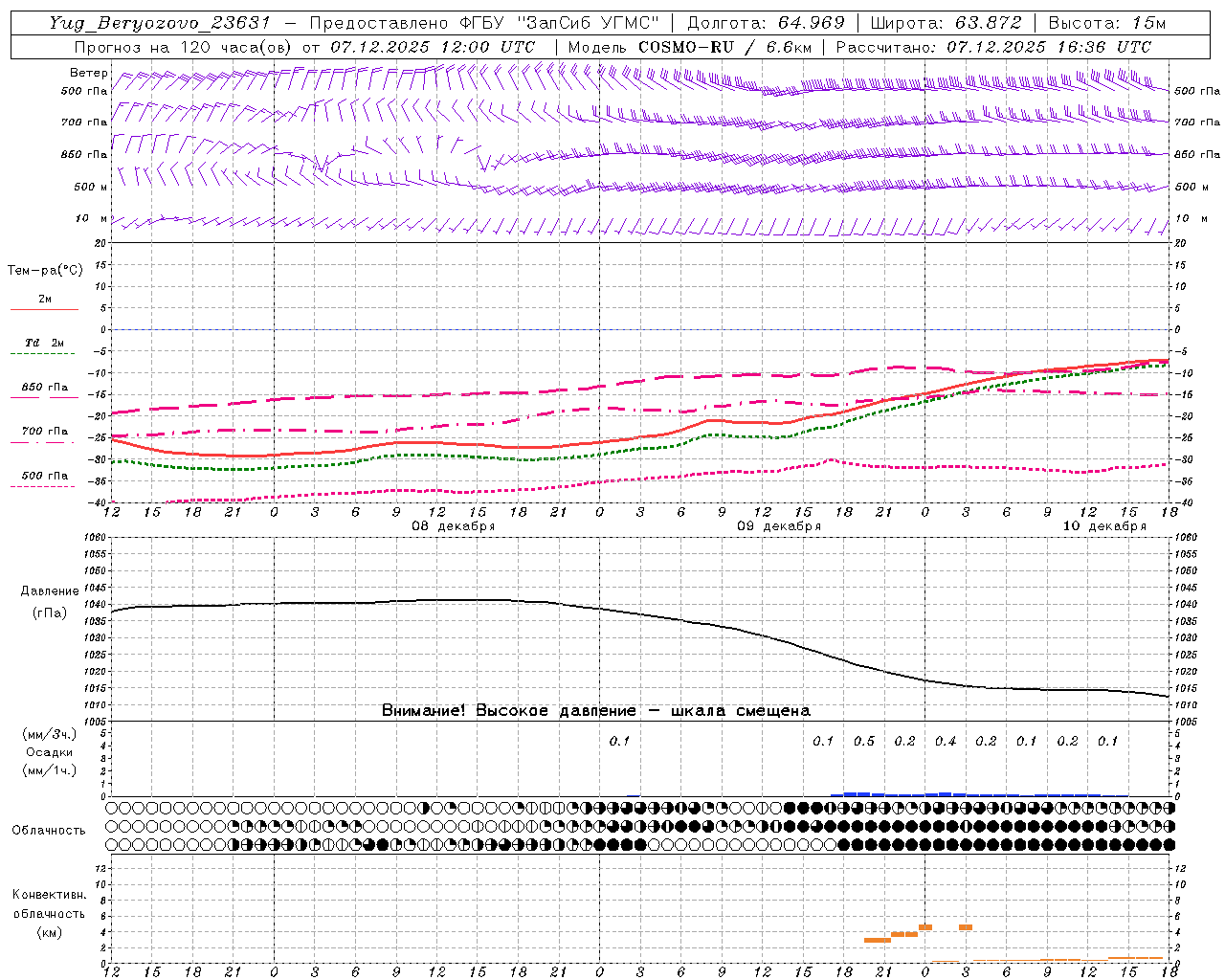Click the 10 декабря date label
This screenshot has width=1225, height=980.
coord(1104,526)
